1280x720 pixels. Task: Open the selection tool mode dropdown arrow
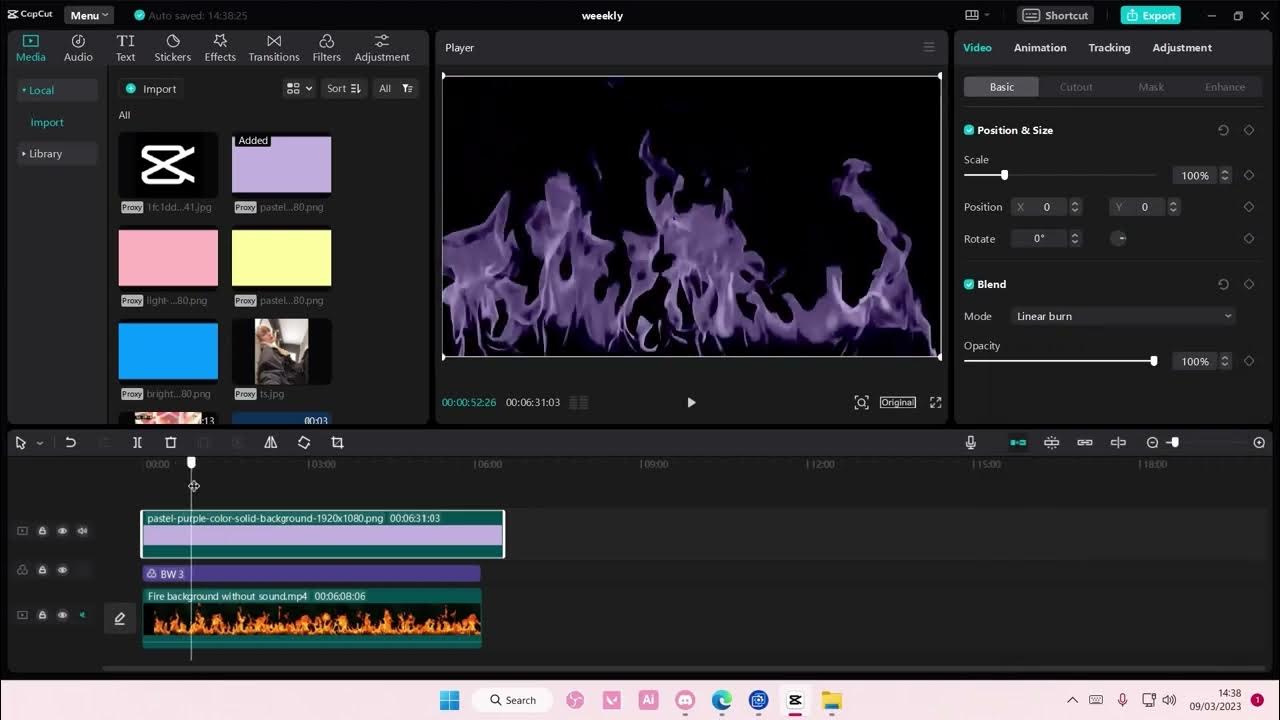pyautogui.click(x=40, y=443)
